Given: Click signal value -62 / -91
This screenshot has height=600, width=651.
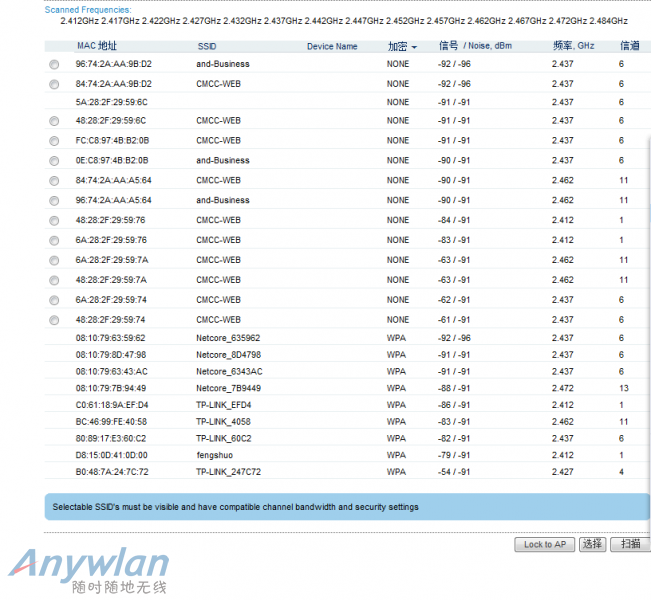Looking at the screenshot, I should [x=453, y=300].
